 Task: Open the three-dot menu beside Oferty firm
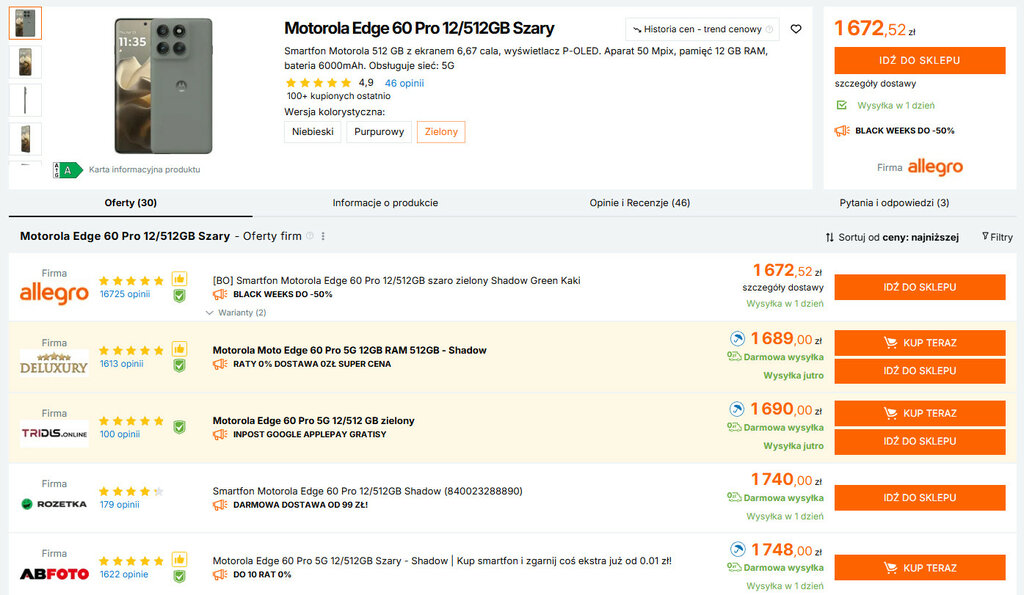tap(323, 237)
